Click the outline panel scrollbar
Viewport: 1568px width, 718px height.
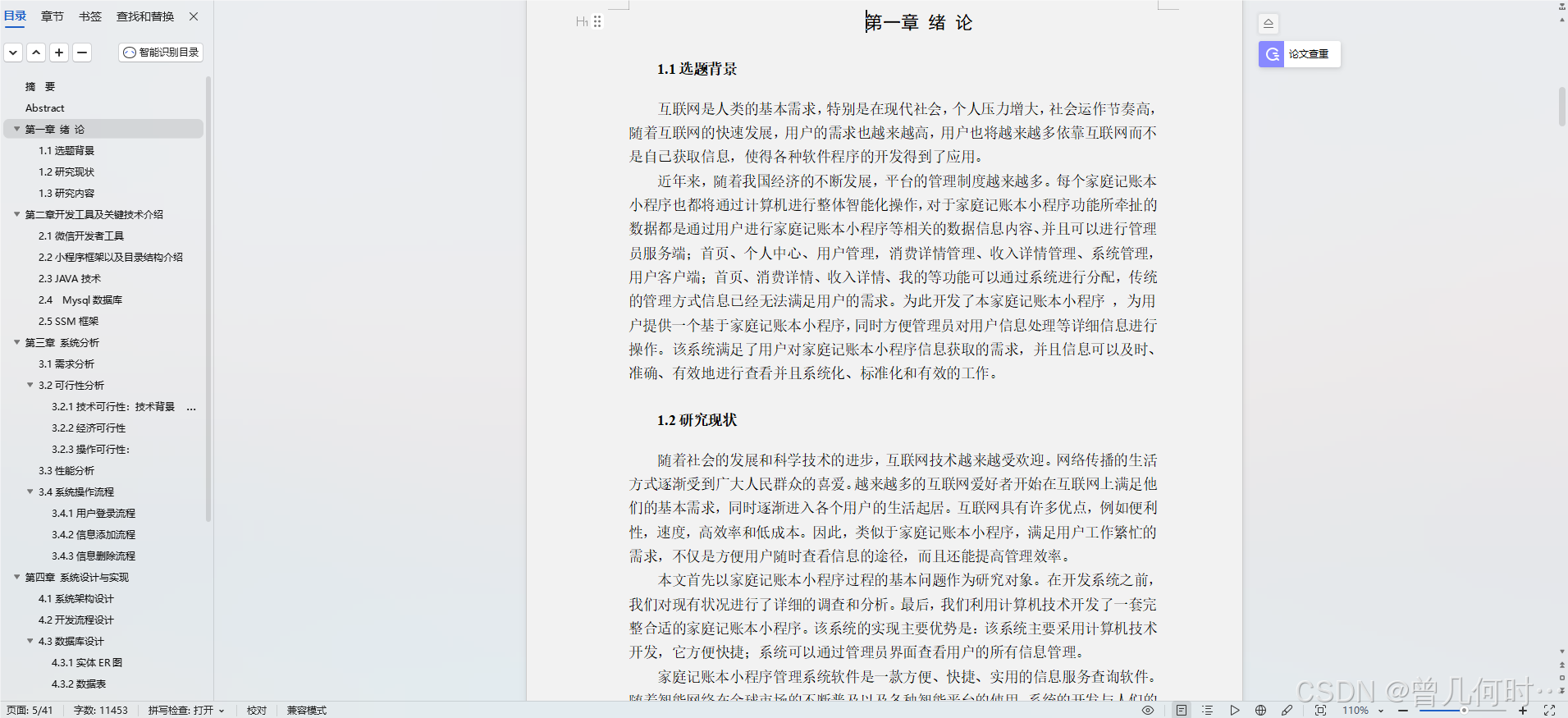point(208,300)
